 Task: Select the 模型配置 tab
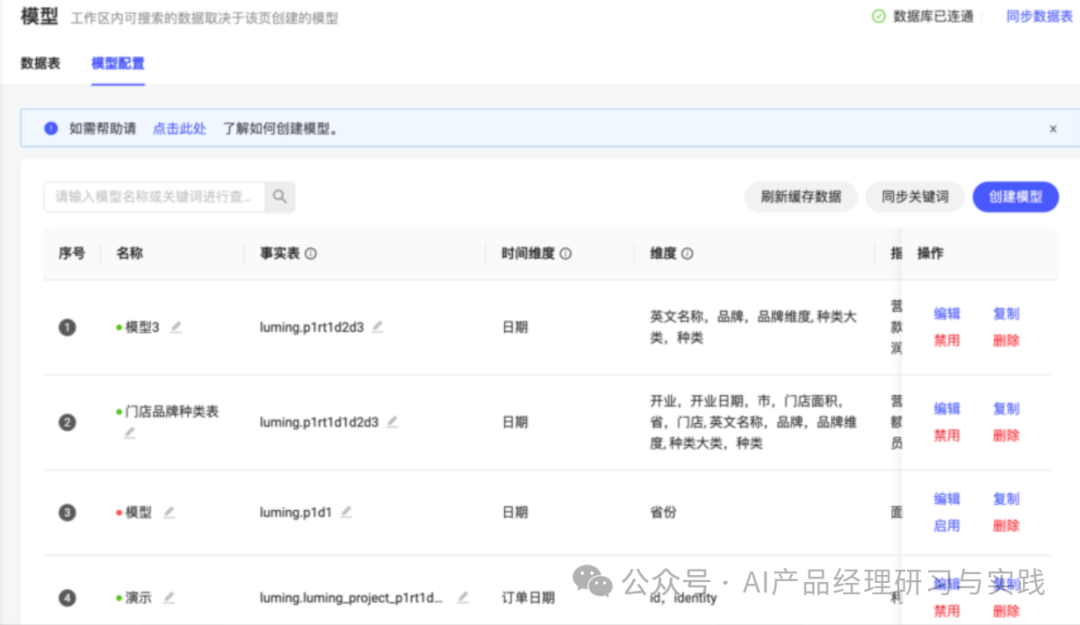click(x=118, y=63)
